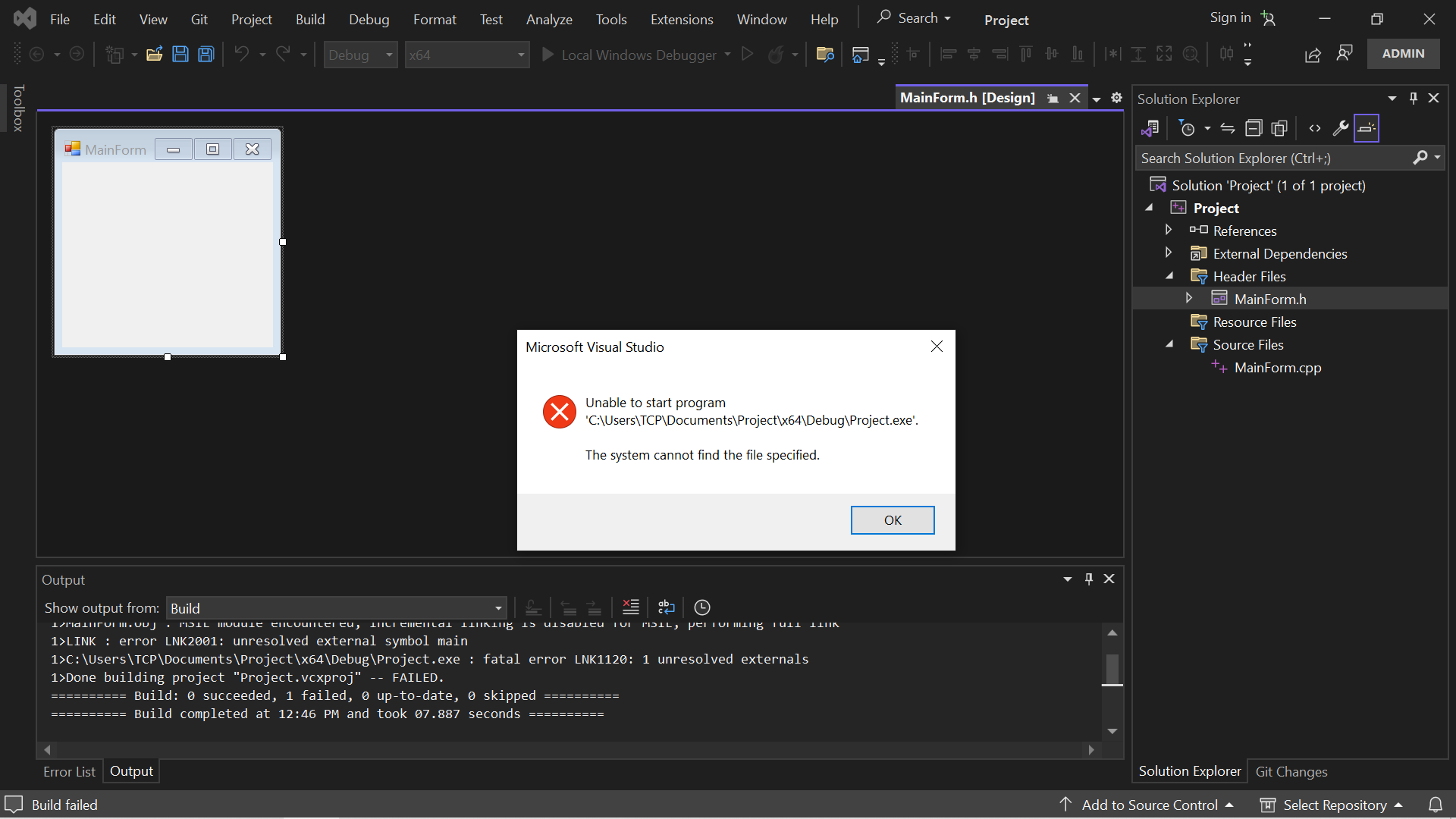This screenshot has height=819, width=1456.
Task: Toggle Word Wrap icon in Output pane
Action: coord(666,607)
